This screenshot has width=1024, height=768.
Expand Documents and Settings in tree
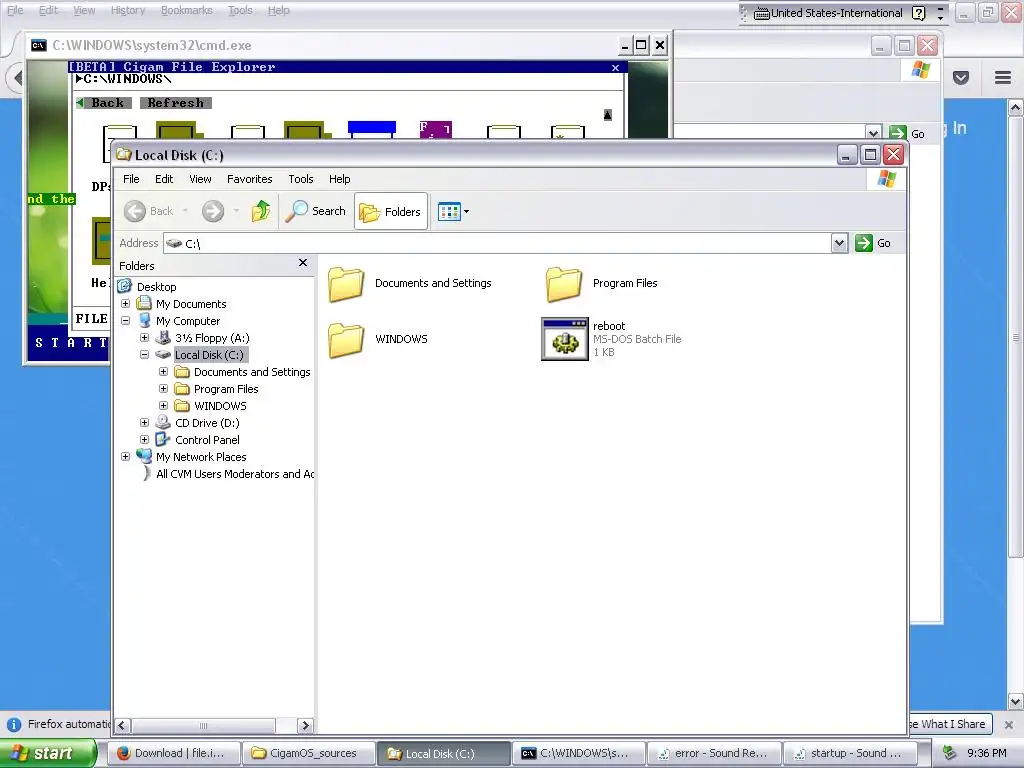point(163,372)
